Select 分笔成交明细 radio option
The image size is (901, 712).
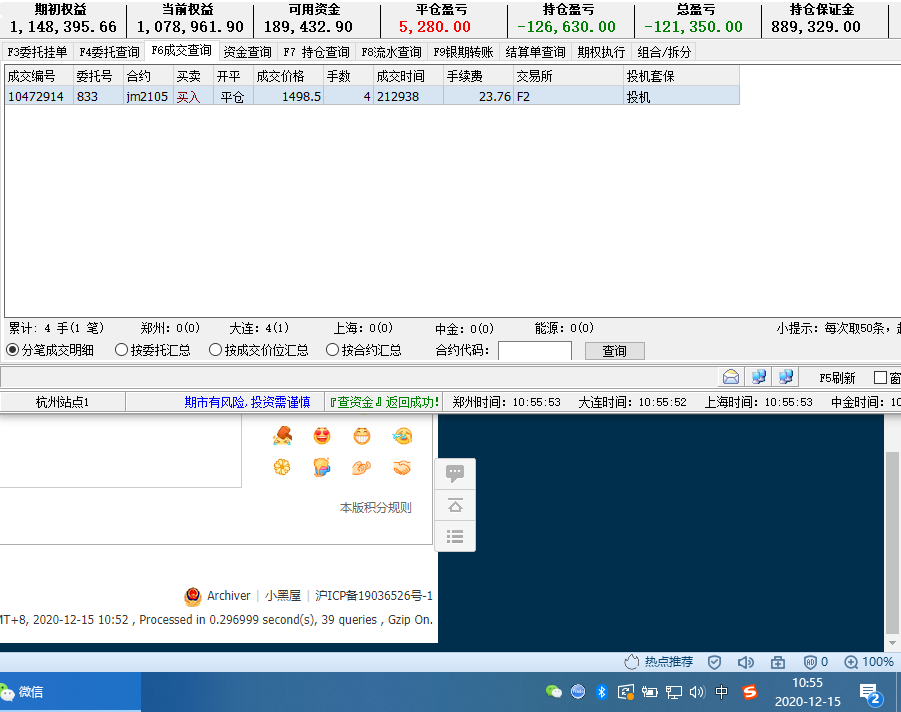click(x=13, y=350)
